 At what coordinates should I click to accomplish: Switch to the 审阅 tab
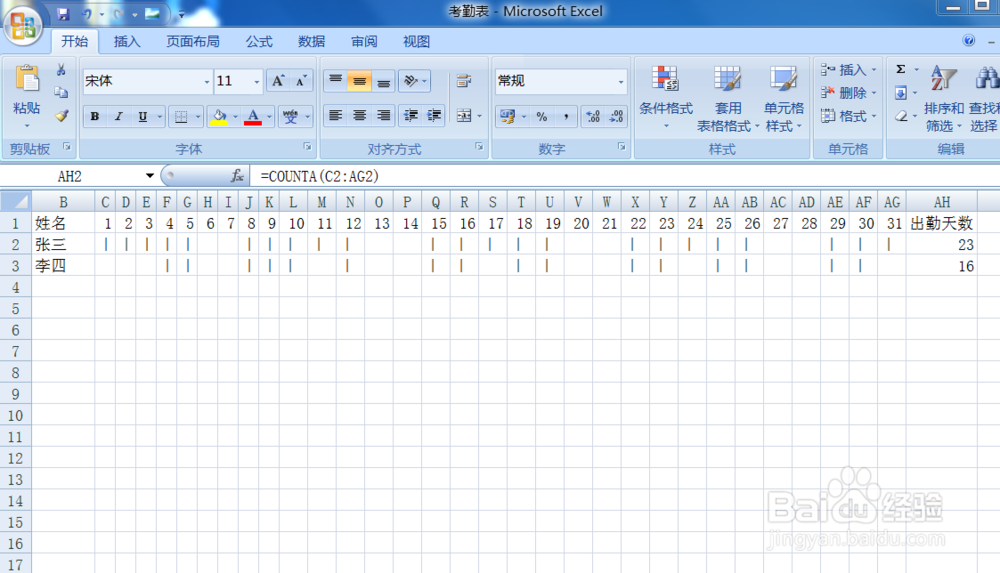(x=364, y=41)
